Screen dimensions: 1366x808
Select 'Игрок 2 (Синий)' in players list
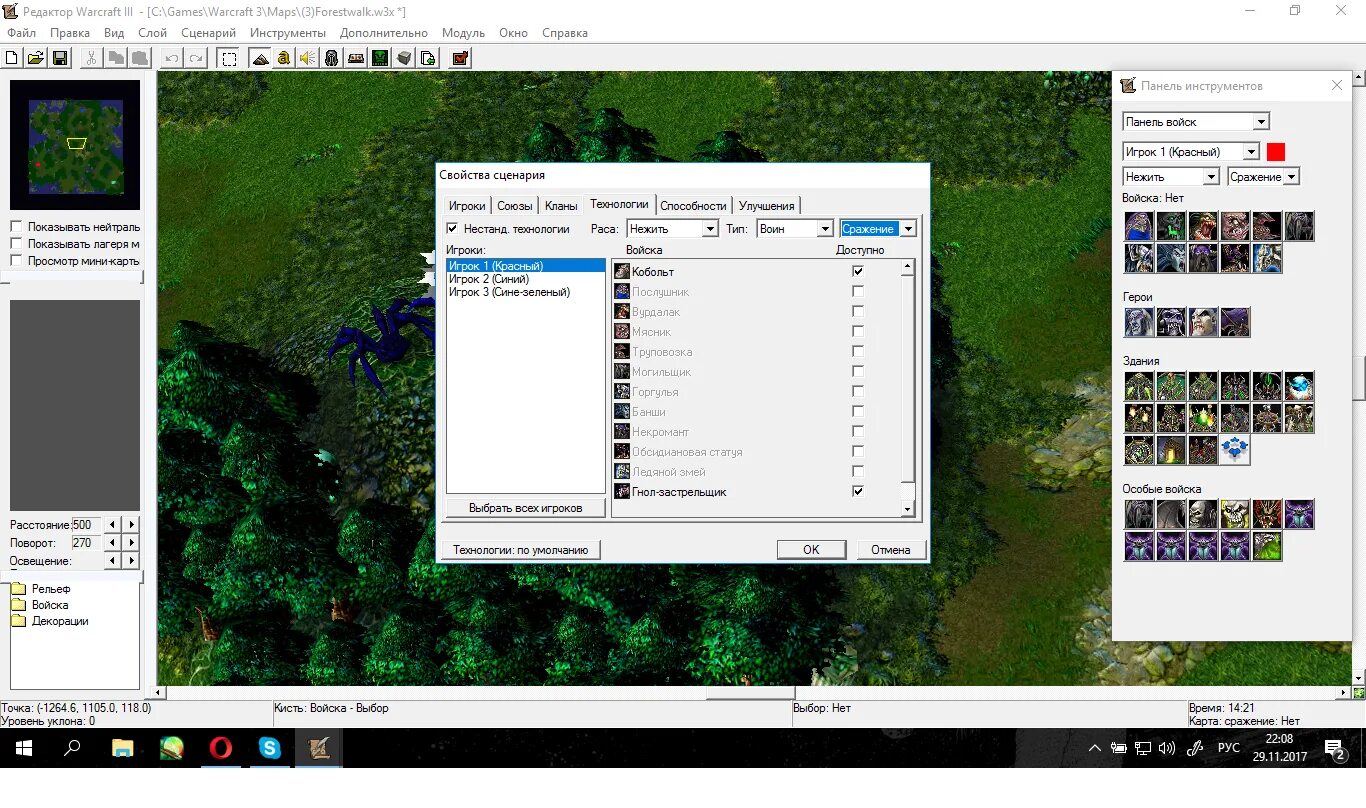525,279
